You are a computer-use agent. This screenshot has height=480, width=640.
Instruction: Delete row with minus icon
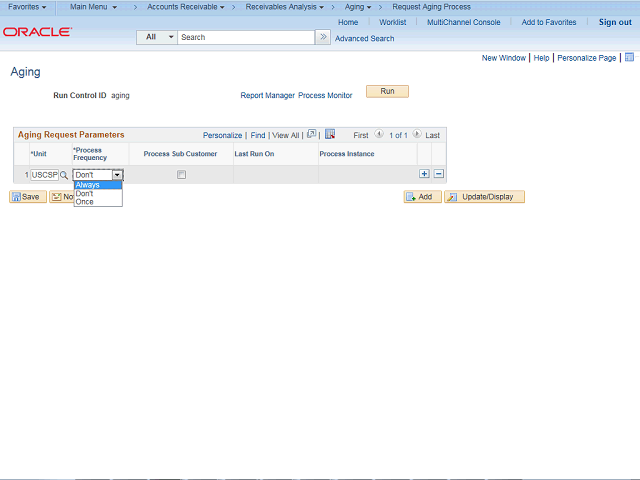pos(439,174)
